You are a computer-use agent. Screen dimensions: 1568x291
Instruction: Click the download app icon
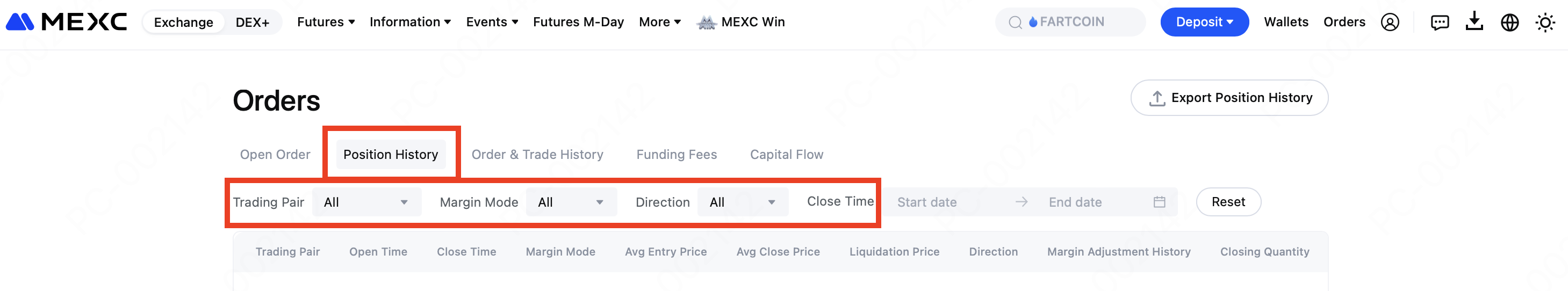pos(1475,22)
